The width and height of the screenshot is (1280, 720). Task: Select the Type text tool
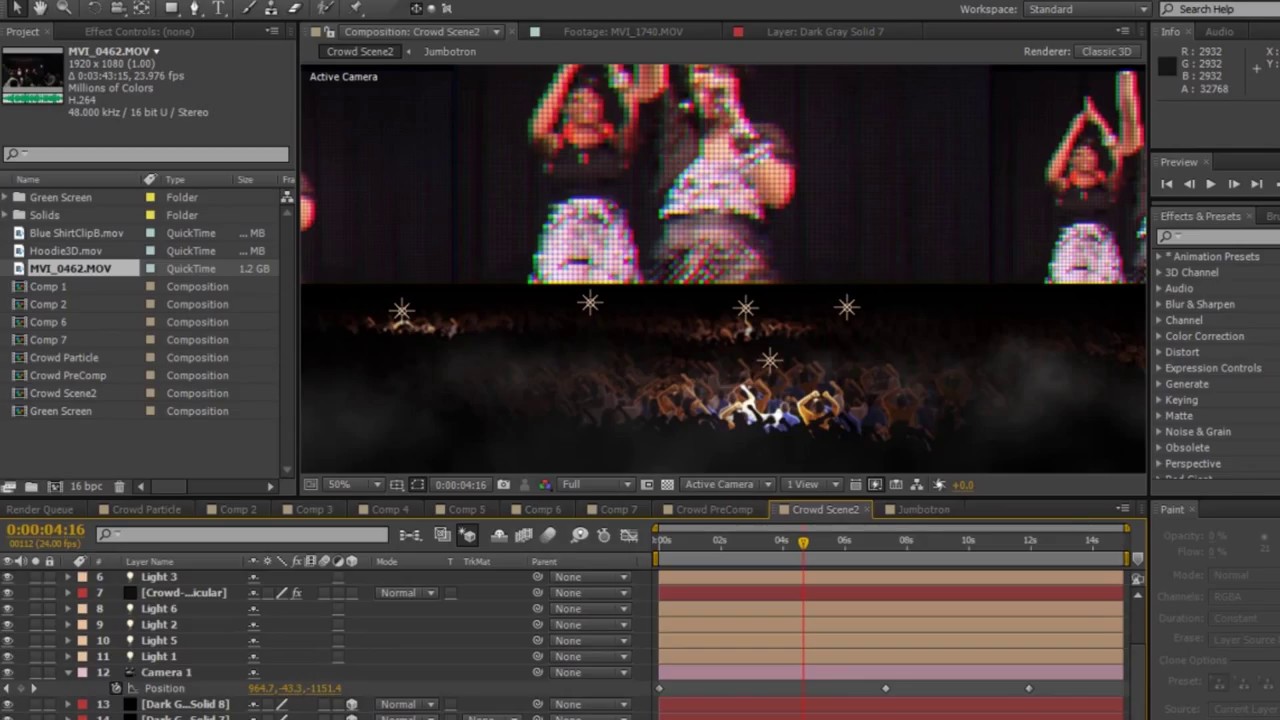click(218, 8)
